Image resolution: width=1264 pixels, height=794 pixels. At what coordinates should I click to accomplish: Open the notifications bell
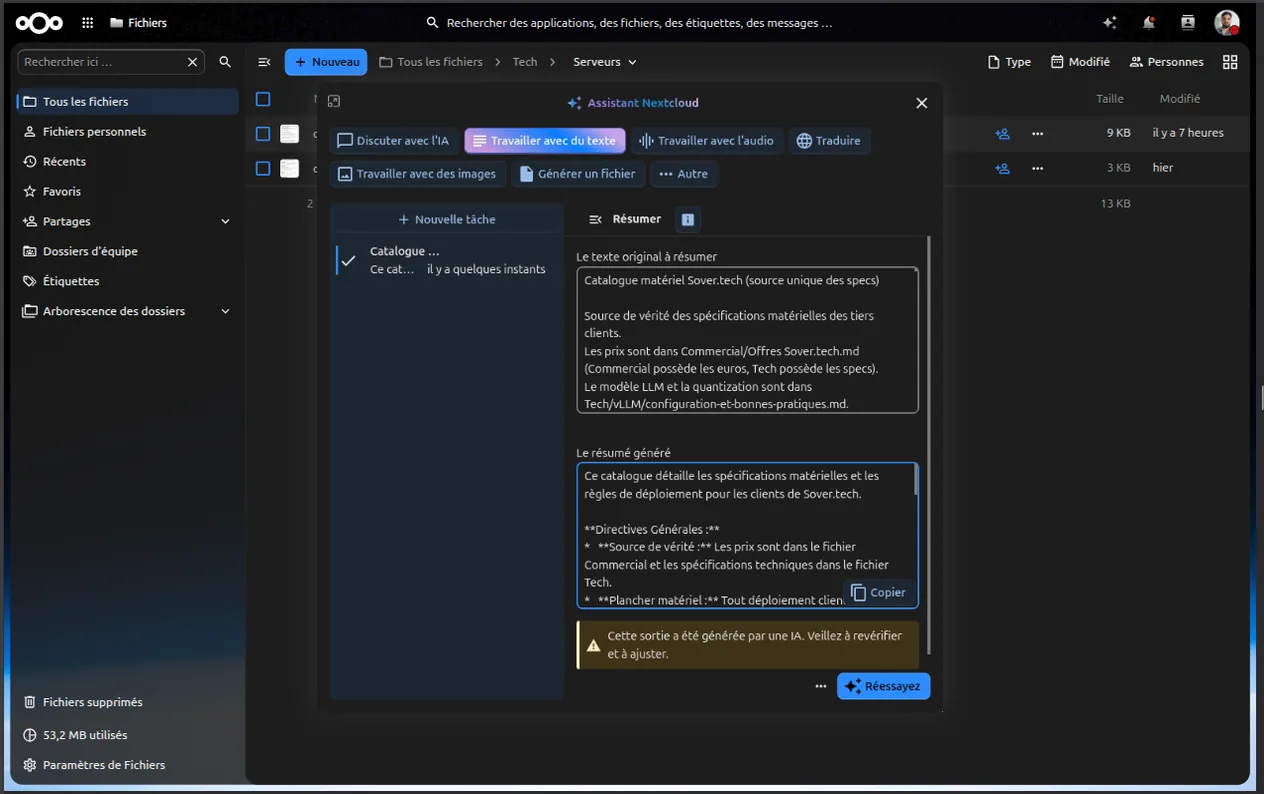coord(1149,22)
